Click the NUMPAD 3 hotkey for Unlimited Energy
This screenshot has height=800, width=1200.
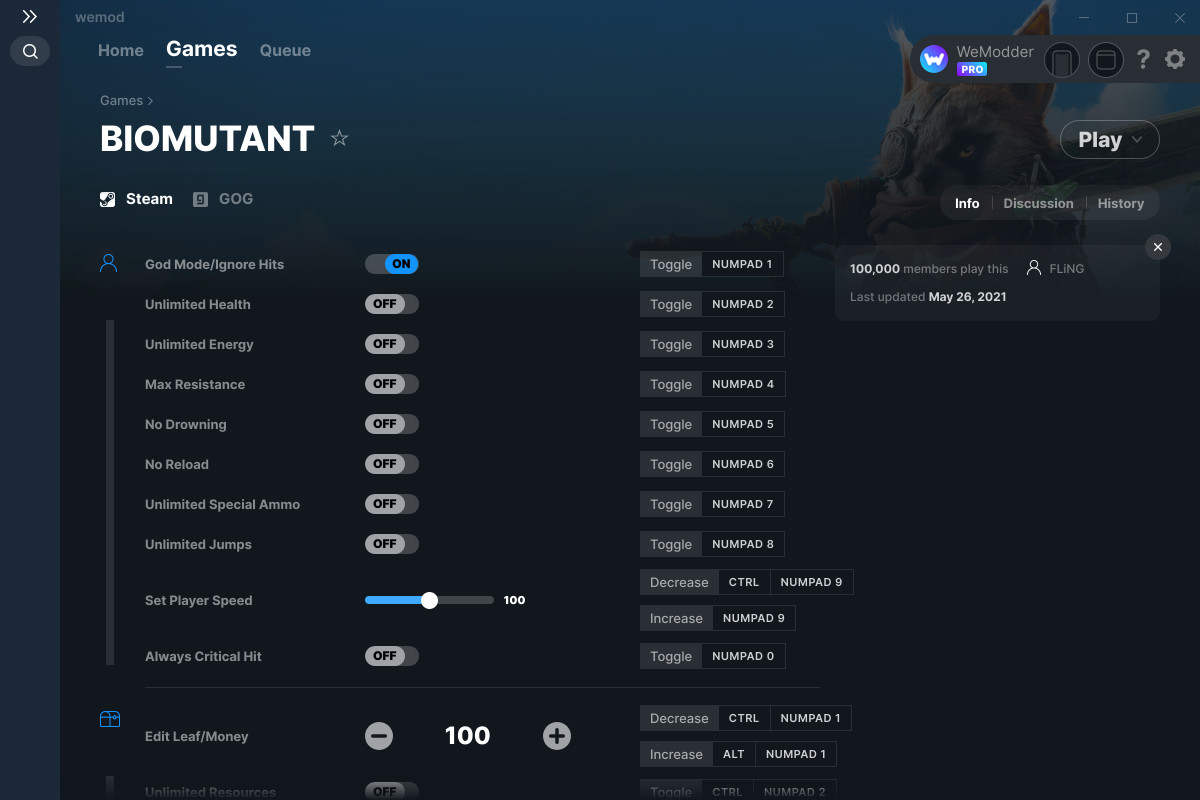pyautogui.click(x=743, y=344)
